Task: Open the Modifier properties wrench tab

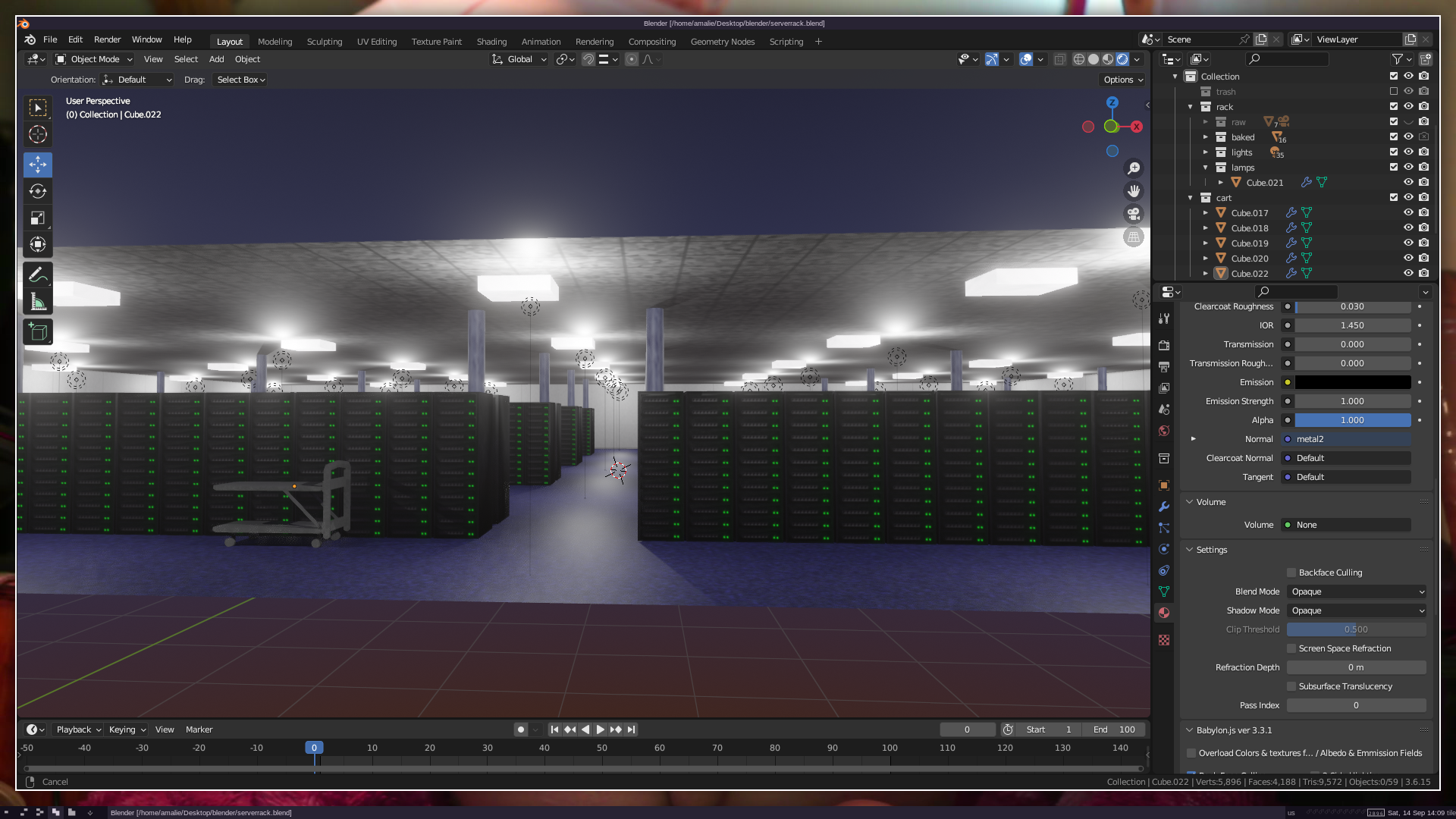Action: (1164, 507)
